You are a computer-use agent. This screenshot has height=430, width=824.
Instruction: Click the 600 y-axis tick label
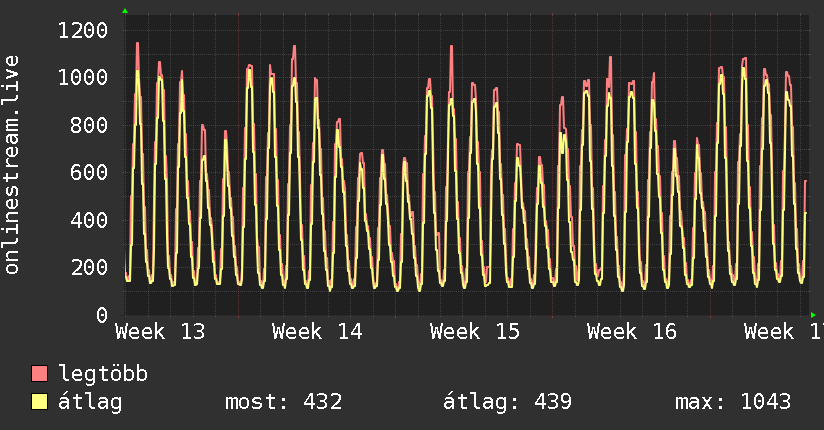[89, 172]
